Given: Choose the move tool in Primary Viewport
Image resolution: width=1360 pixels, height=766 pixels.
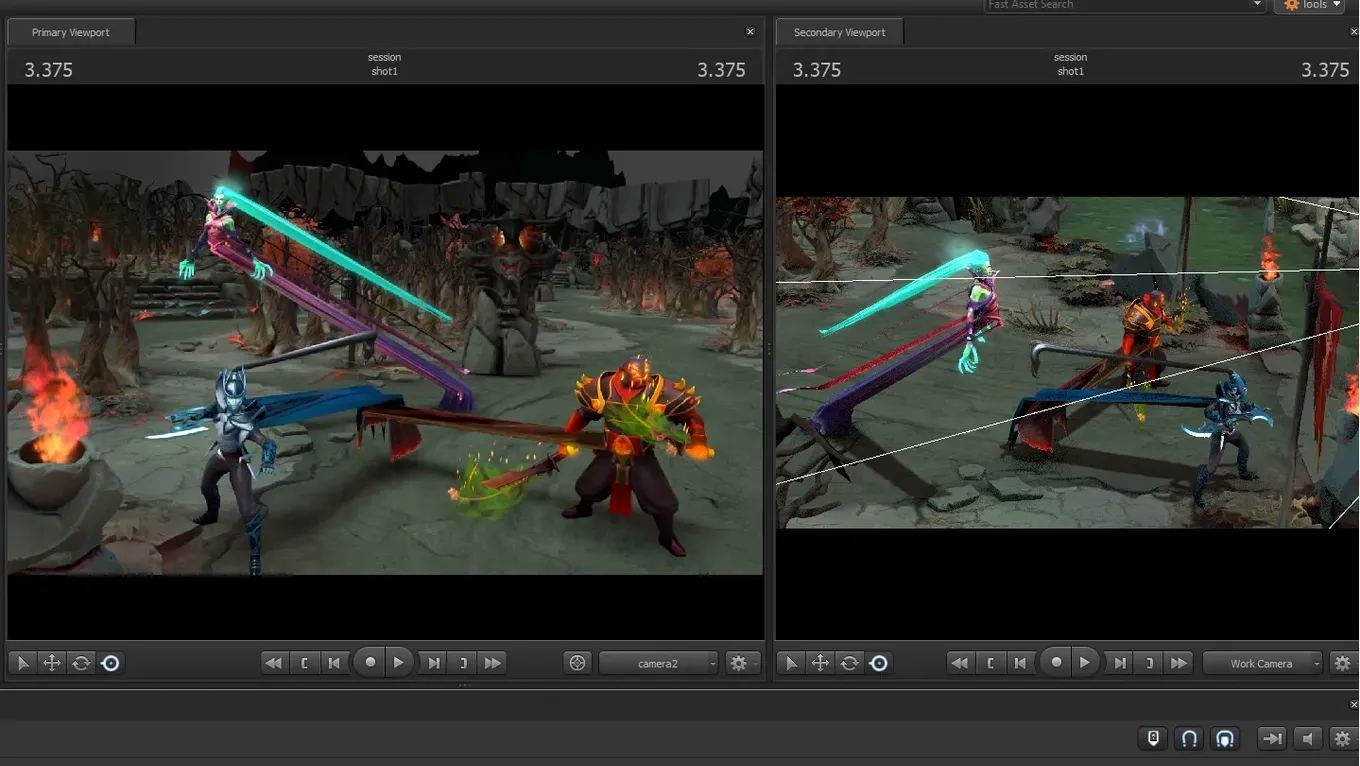Looking at the screenshot, I should tap(52, 663).
